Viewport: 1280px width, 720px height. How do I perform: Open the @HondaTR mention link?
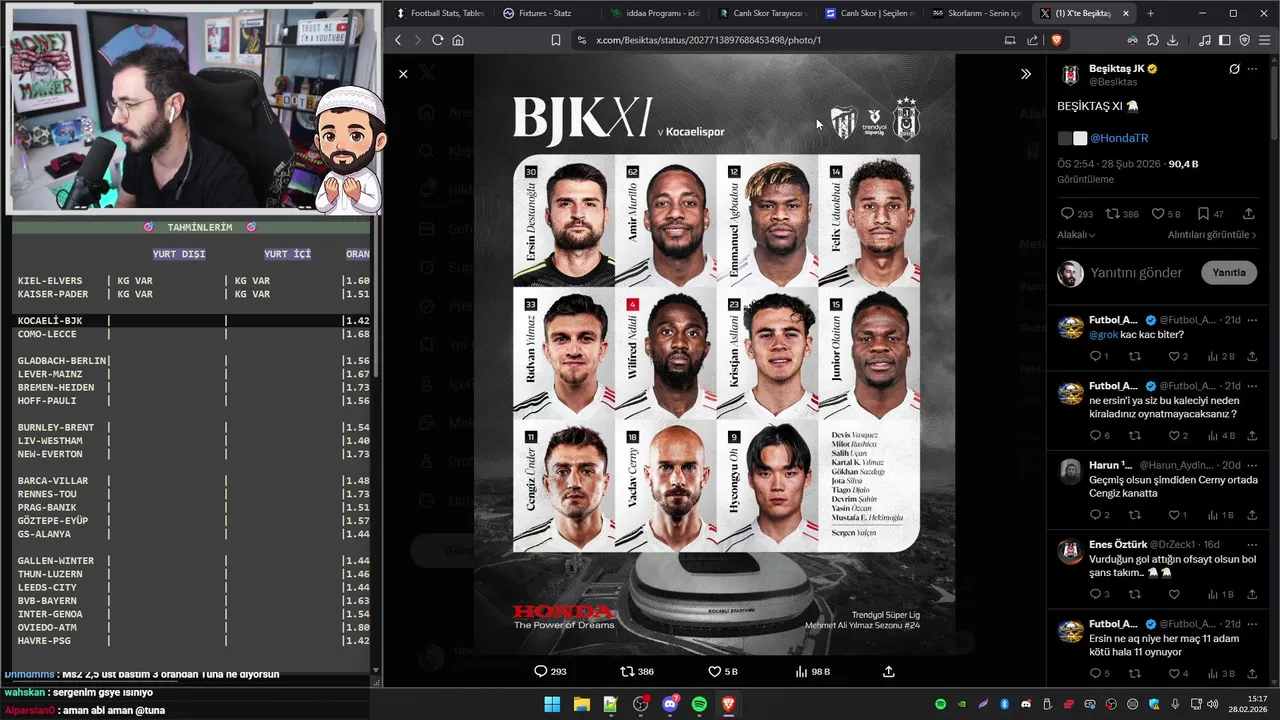click(x=1119, y=138)
